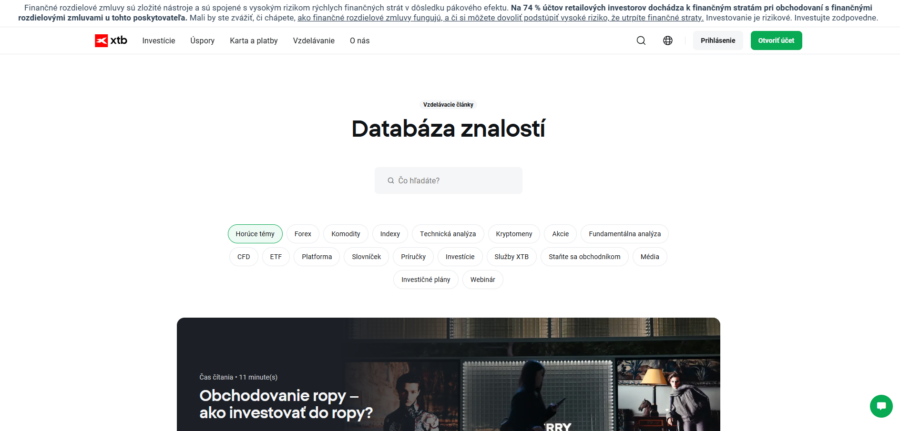This screenshot has height=431, width=900.
Task: Focus the Čo hľadáte? search field
Action: pyautogui.click(x=448, y=180)
